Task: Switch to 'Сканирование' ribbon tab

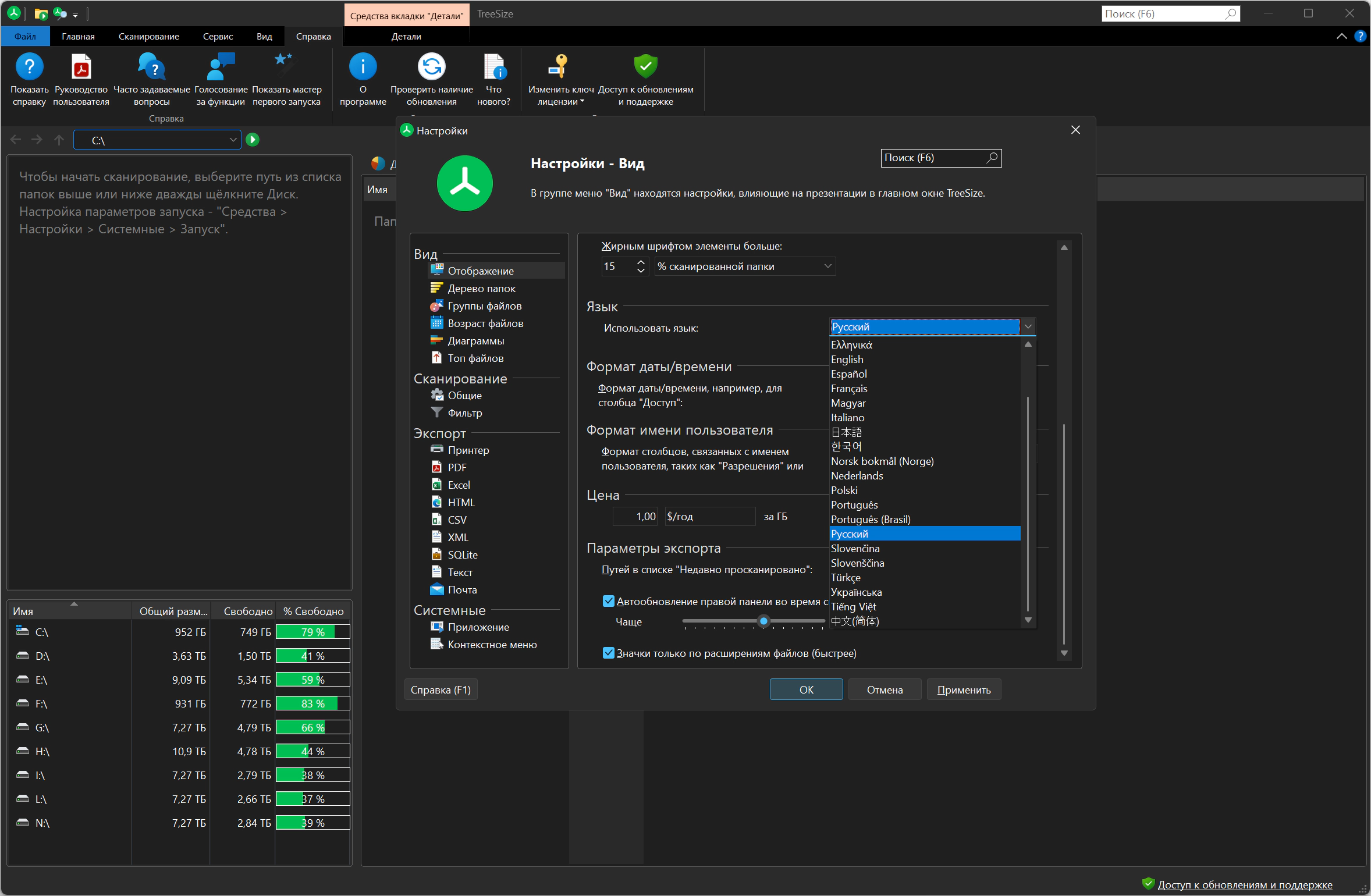Action: [148, 36]
